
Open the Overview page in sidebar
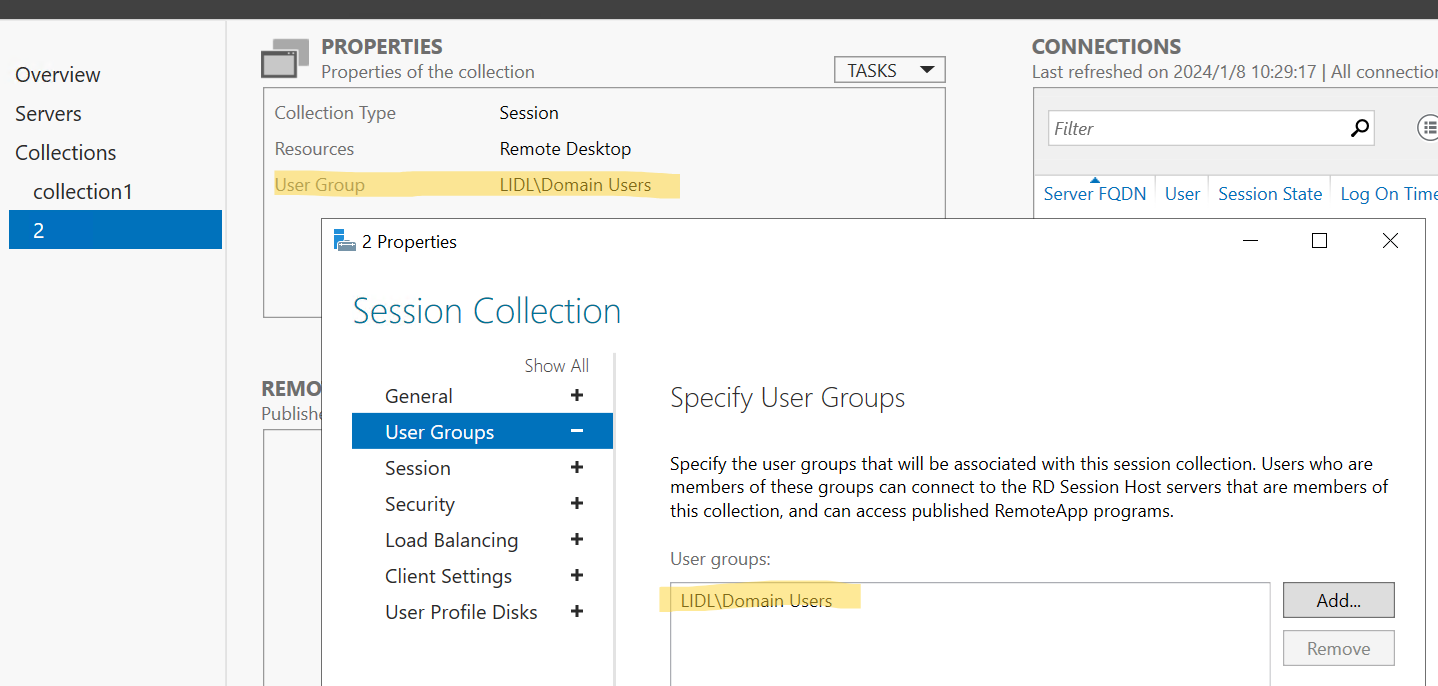point(58,75)
